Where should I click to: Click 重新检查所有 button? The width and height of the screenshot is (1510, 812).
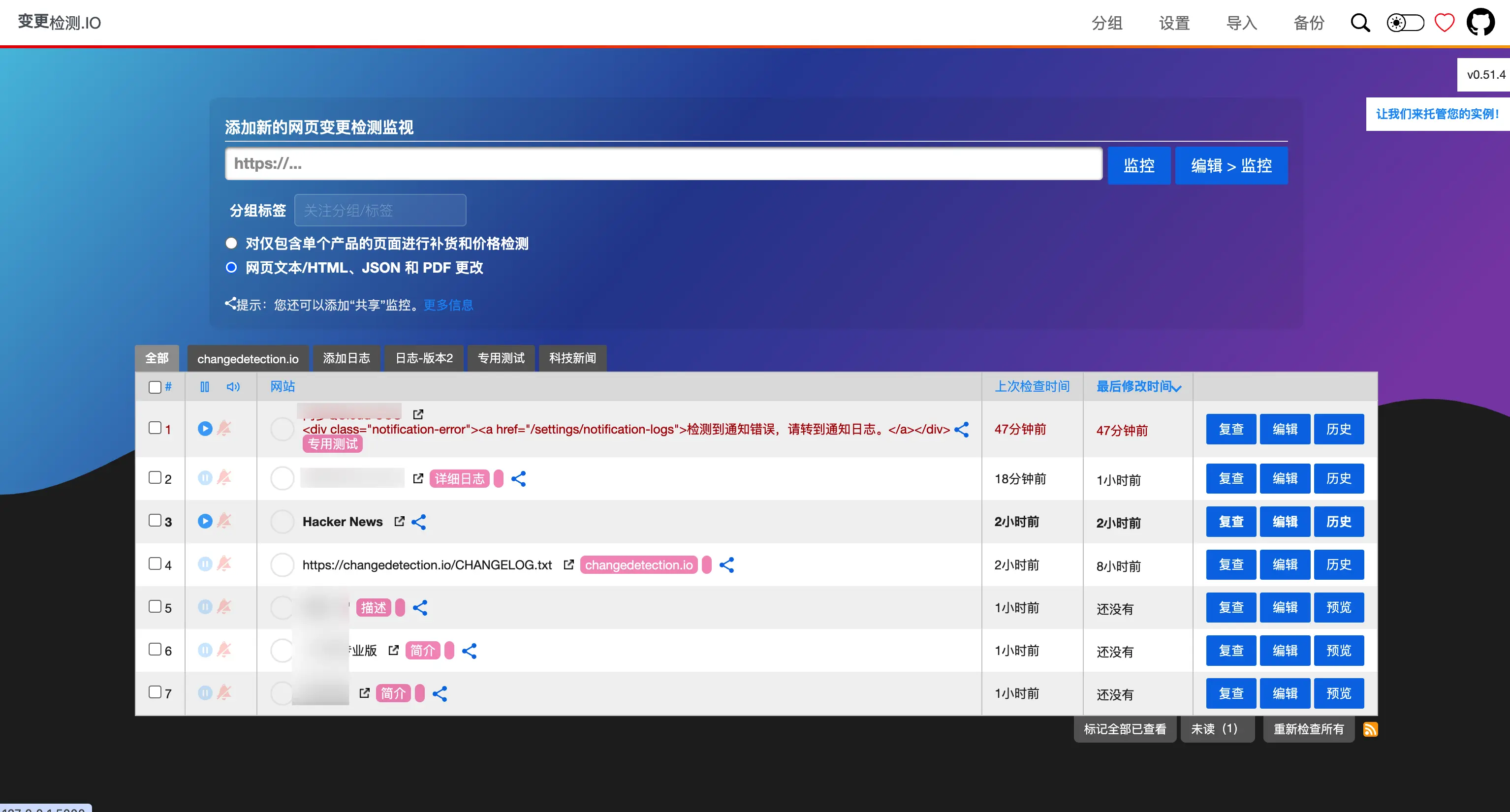pyautogui.click(x=1308, y=729)
